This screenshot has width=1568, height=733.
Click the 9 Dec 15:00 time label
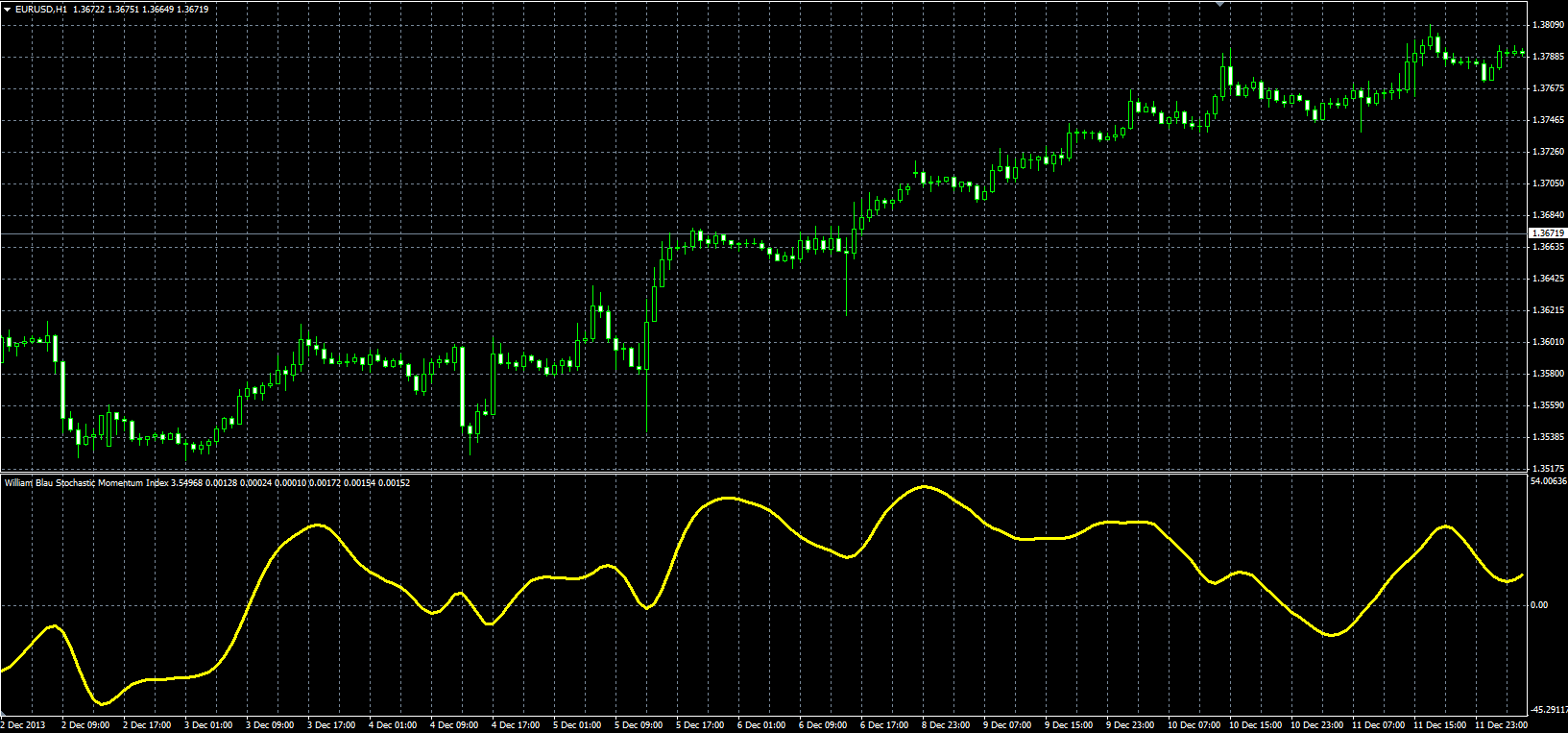[1069, 725]
